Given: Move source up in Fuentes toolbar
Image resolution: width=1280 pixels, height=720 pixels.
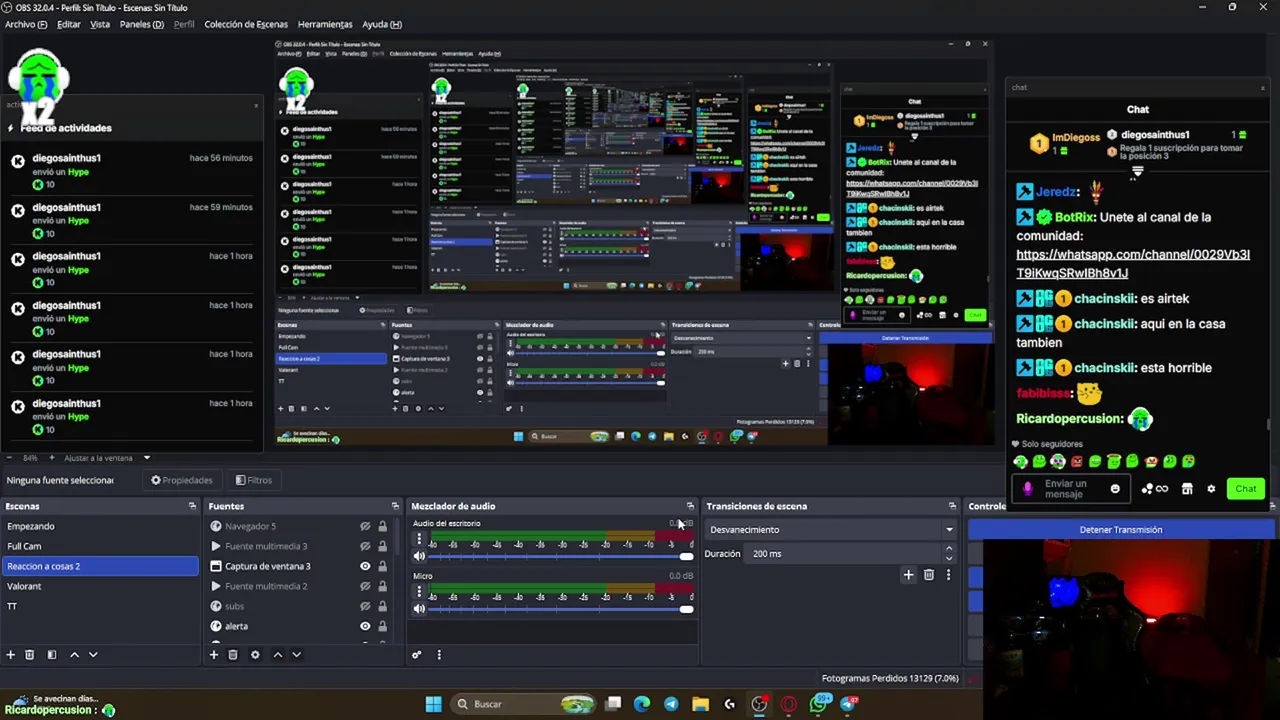Looking at the screenshot, I should click(x=278, y=655).
